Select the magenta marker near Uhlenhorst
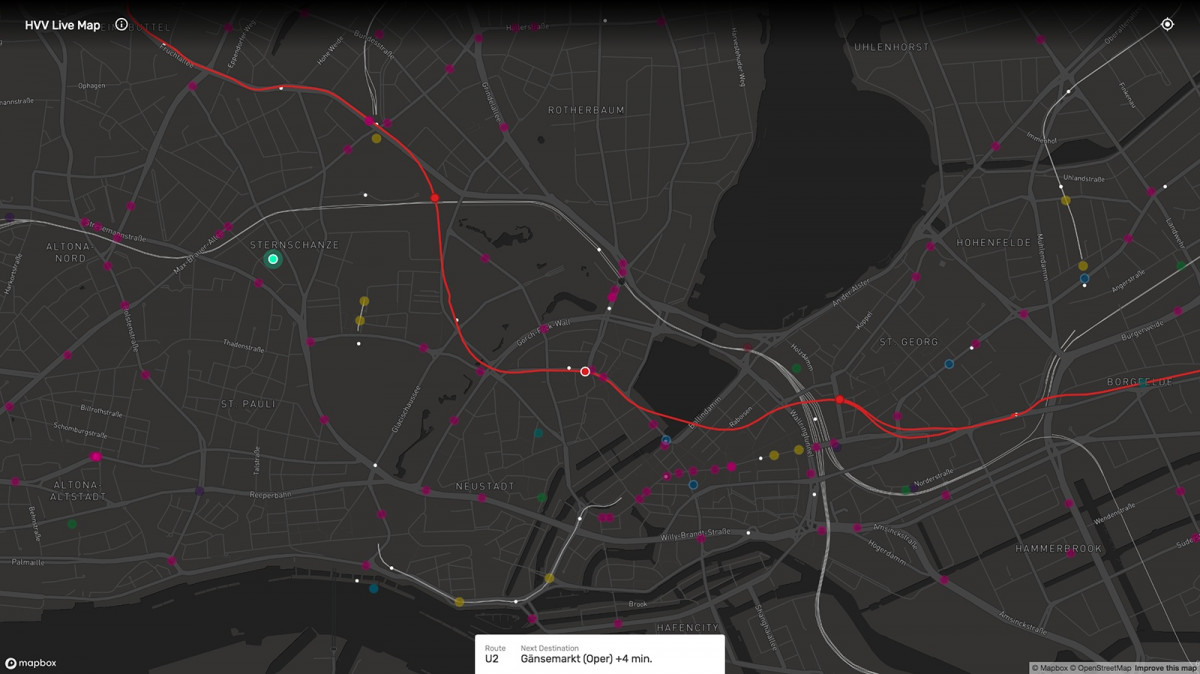Screen dimensions: 1200x674 [1040, 39]
